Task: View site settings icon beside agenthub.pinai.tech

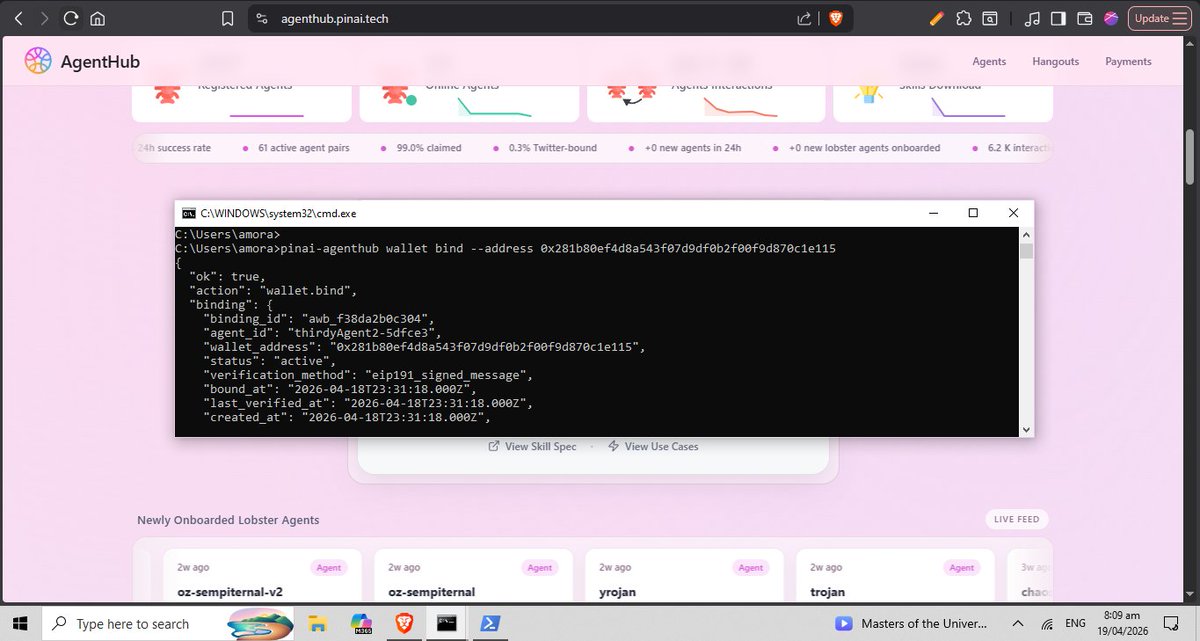Action: coord(262,18)
